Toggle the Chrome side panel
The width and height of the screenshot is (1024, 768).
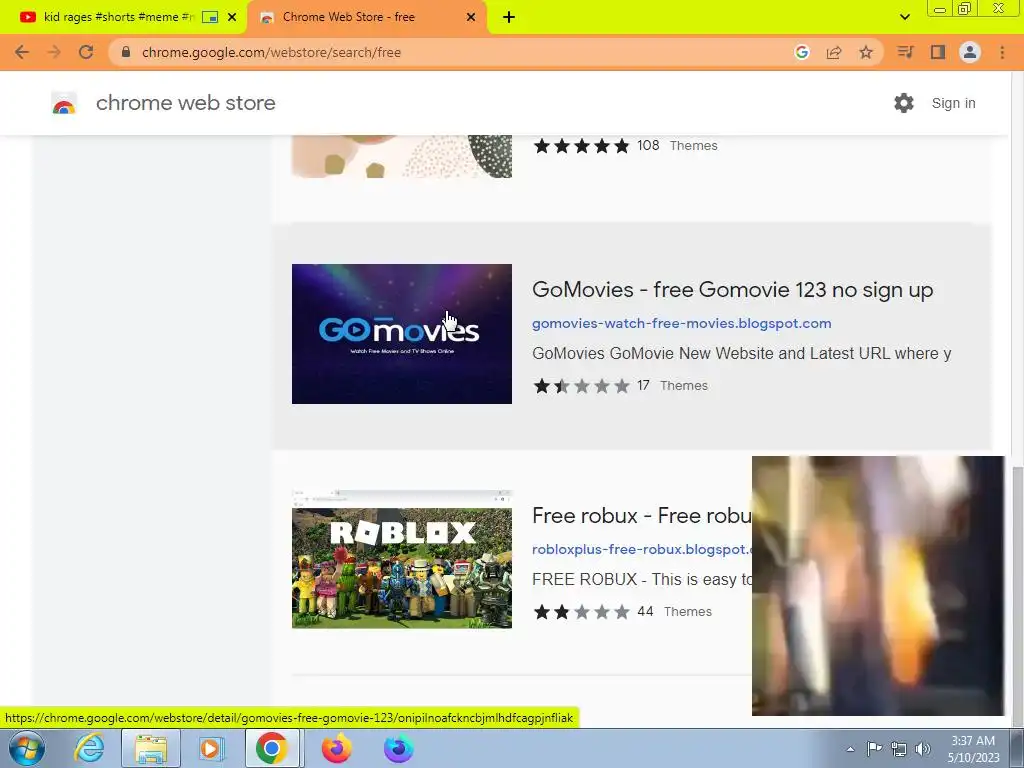(938, 52)
